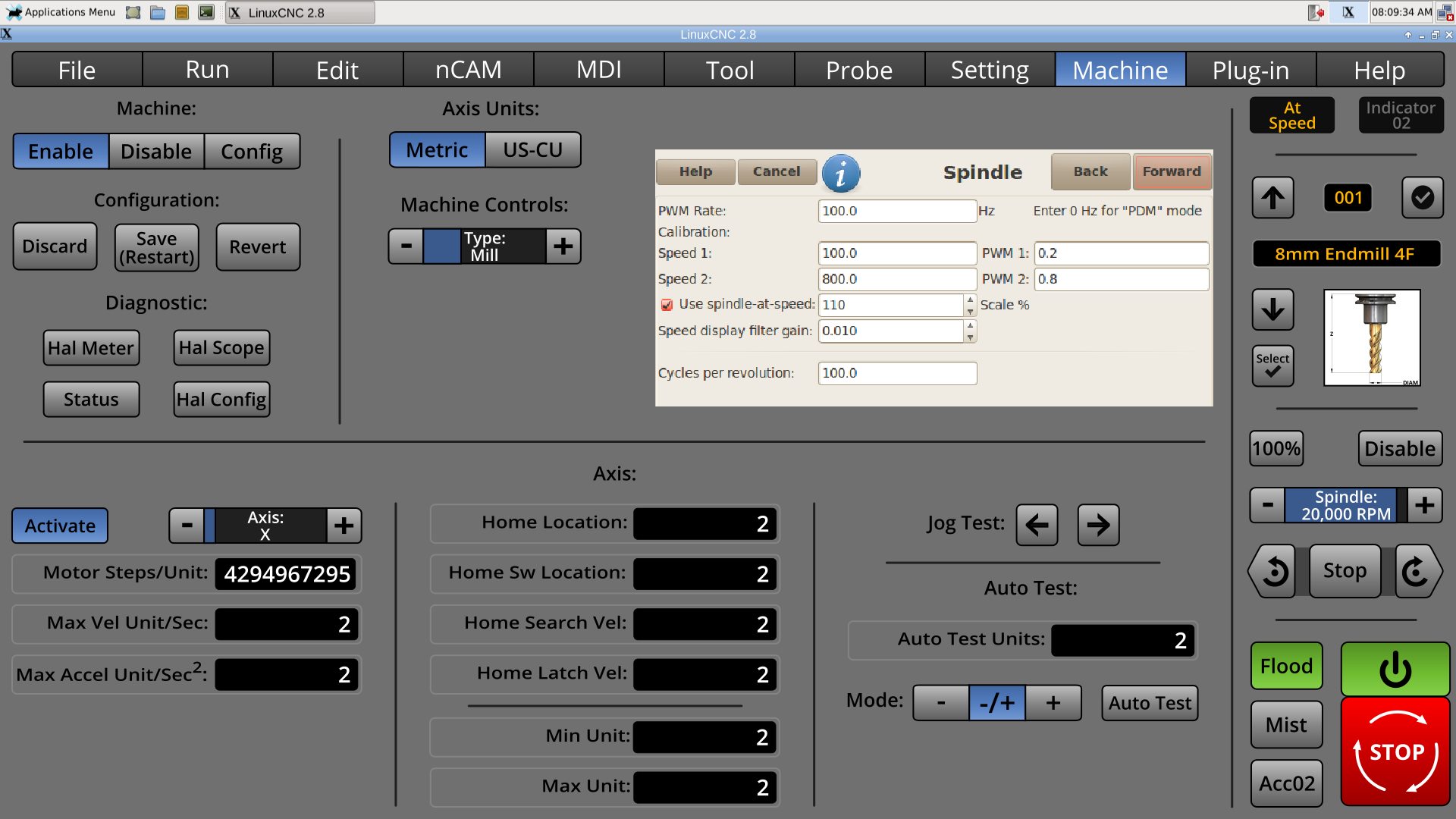This screenshot has height=819, width=1456.
Task: Set auto test mode to -/+
Action: click(x=997, y=703)
